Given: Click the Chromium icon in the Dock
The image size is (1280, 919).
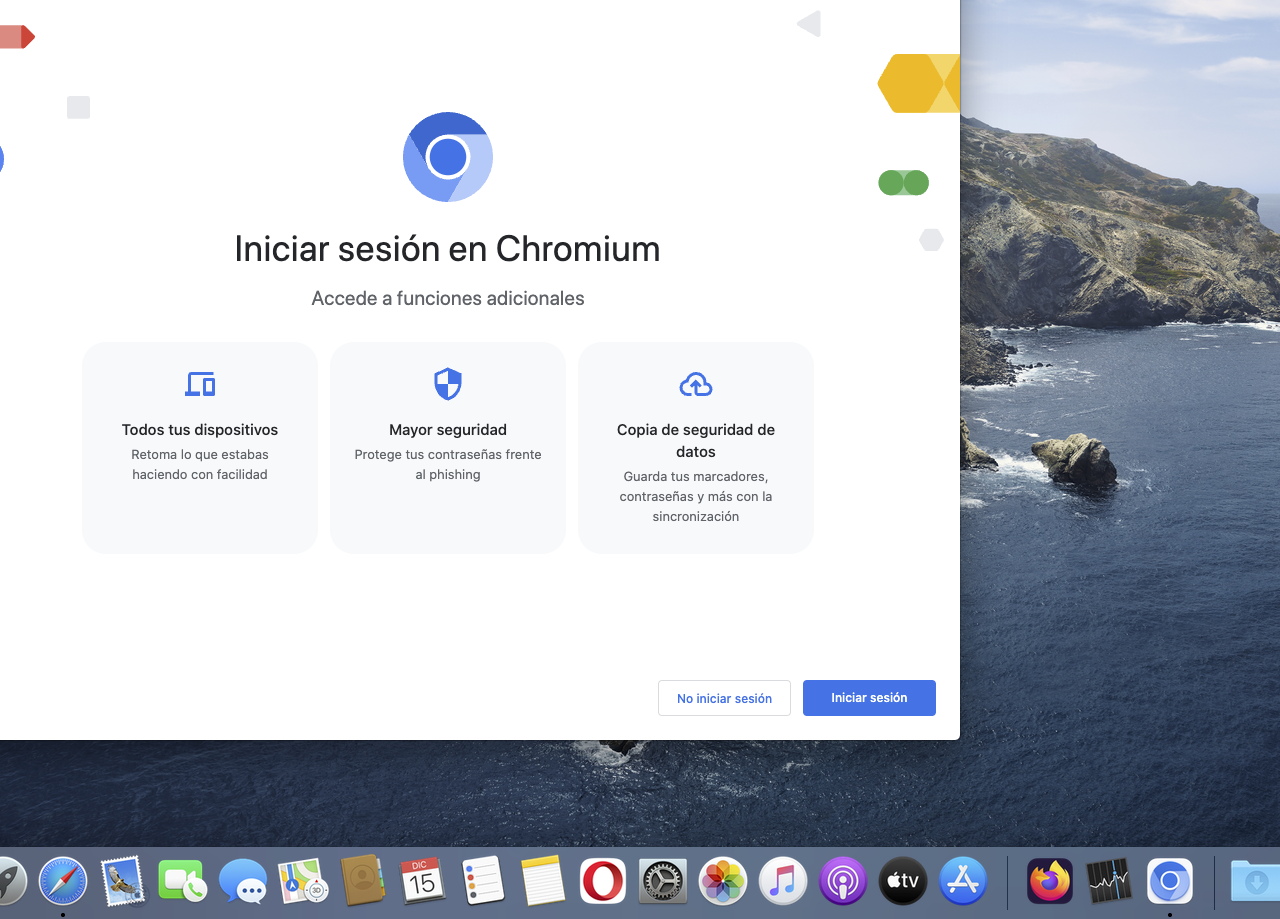Looking at the screenshot, I should (1170, 882).
